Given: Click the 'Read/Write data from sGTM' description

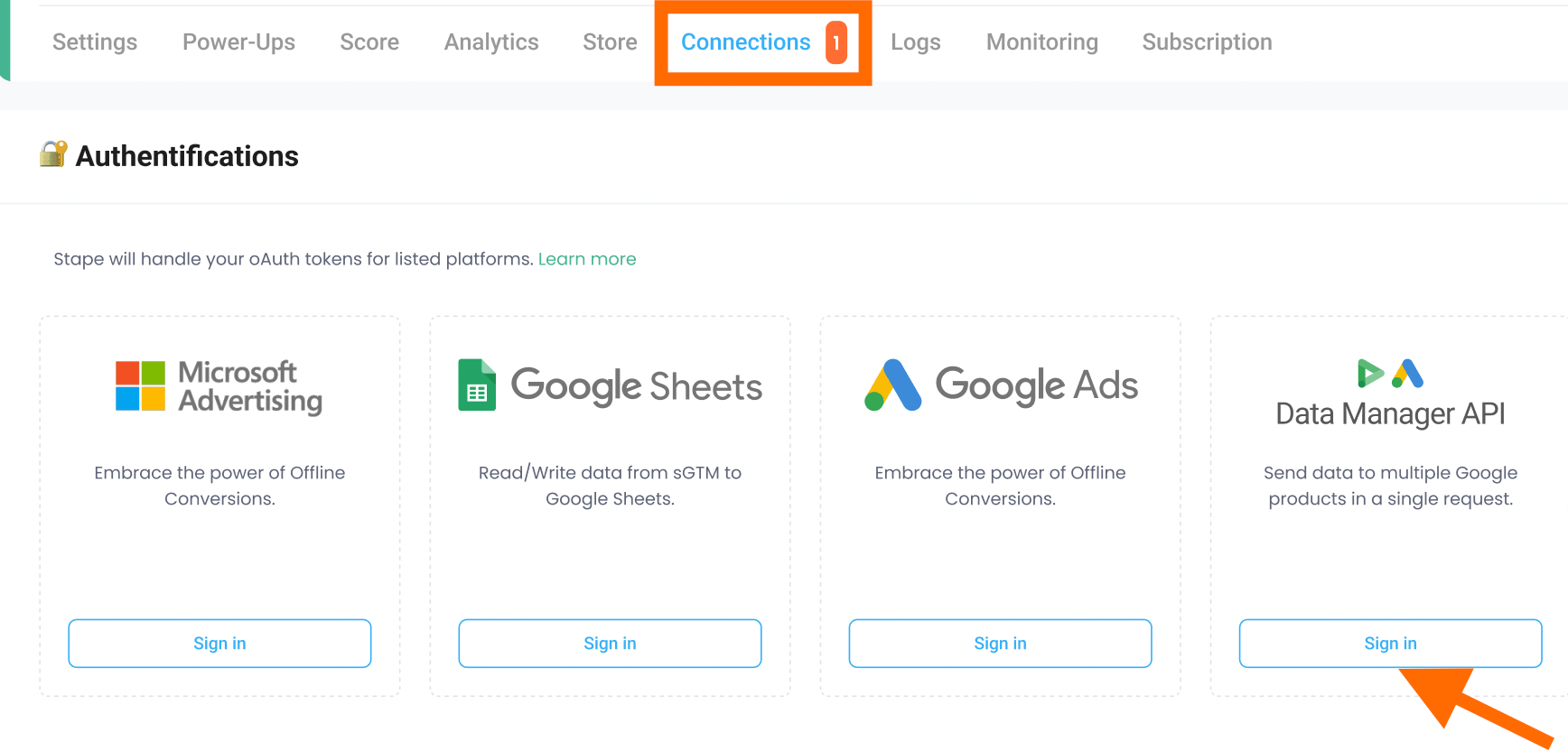Looking at the screenshot, I should tap(610, 486).
